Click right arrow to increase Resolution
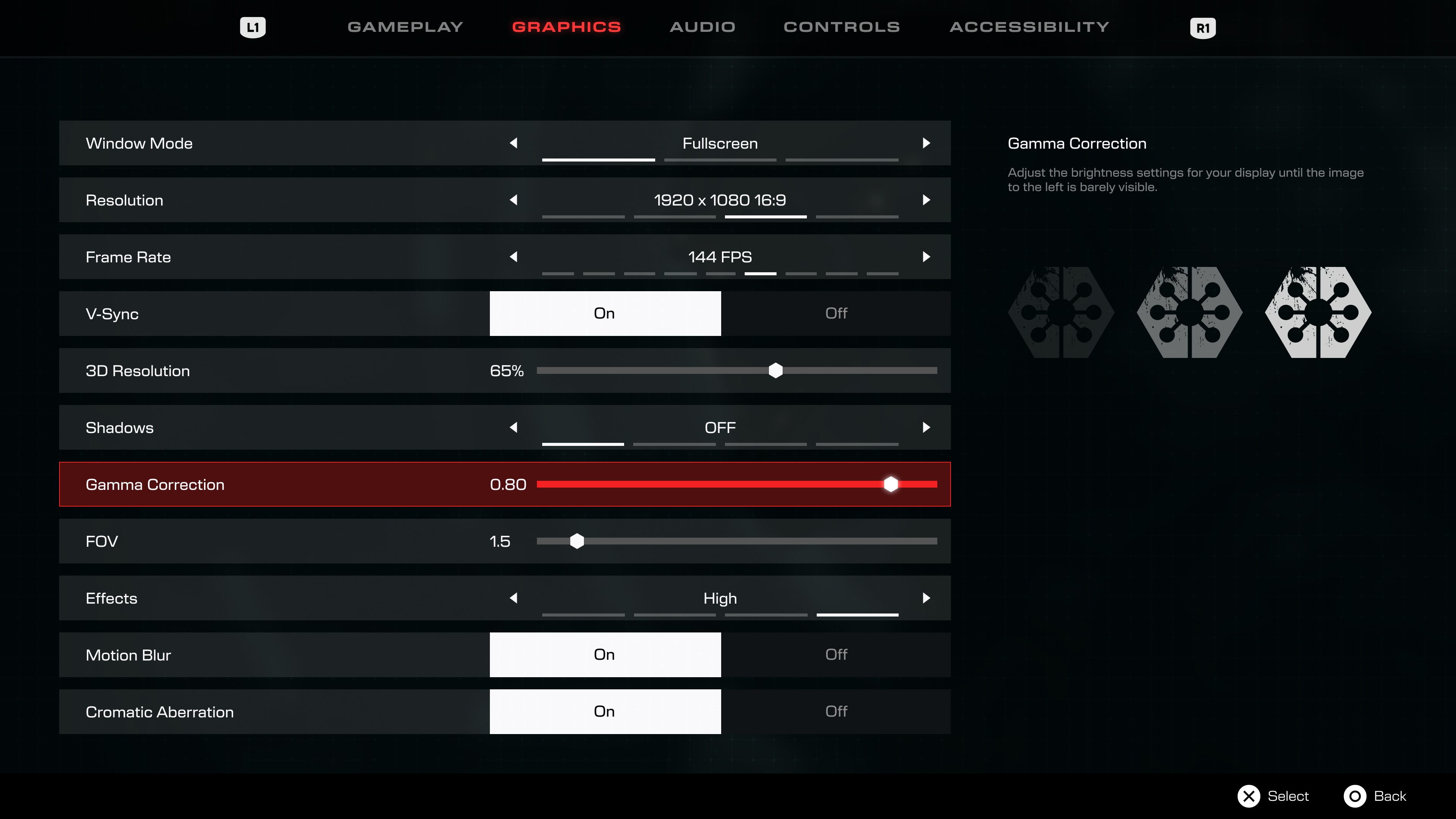Viewport: 1456px width, 819px height. (x=926, y=199)
